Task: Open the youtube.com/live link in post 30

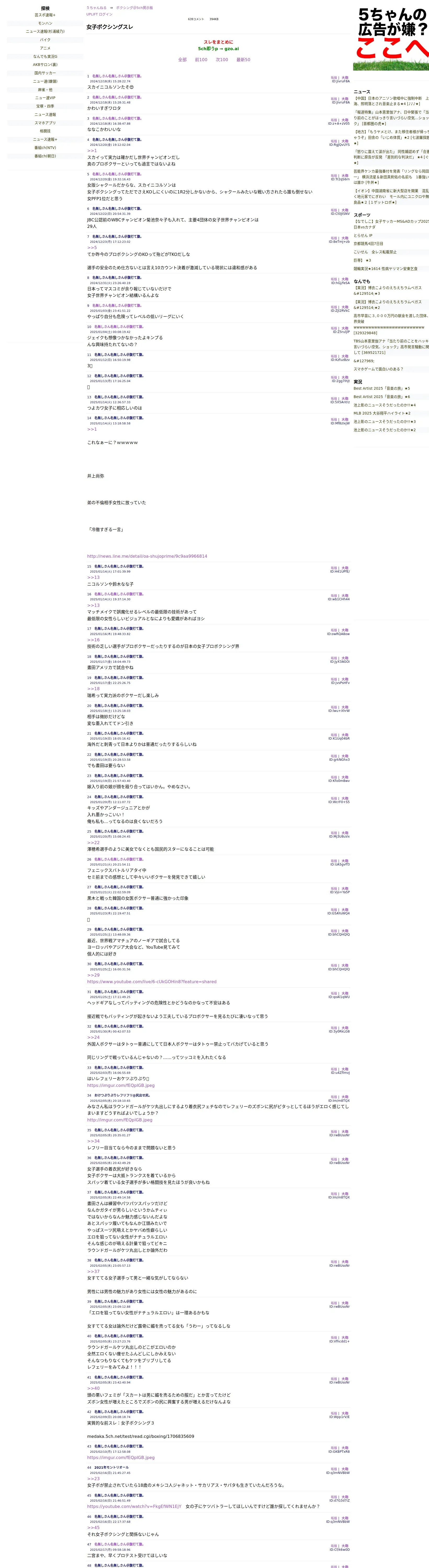Action: point(152,982)
